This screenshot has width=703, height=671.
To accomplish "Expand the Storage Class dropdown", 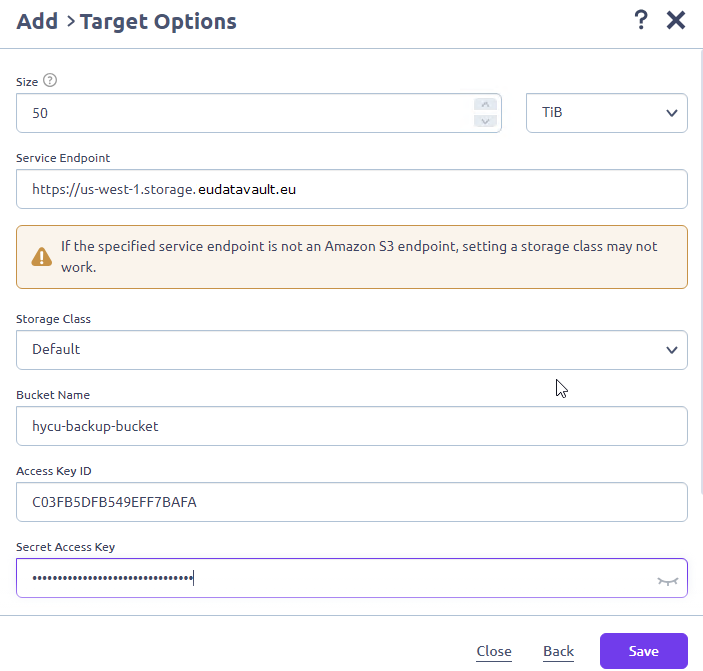I will (352, 350).
